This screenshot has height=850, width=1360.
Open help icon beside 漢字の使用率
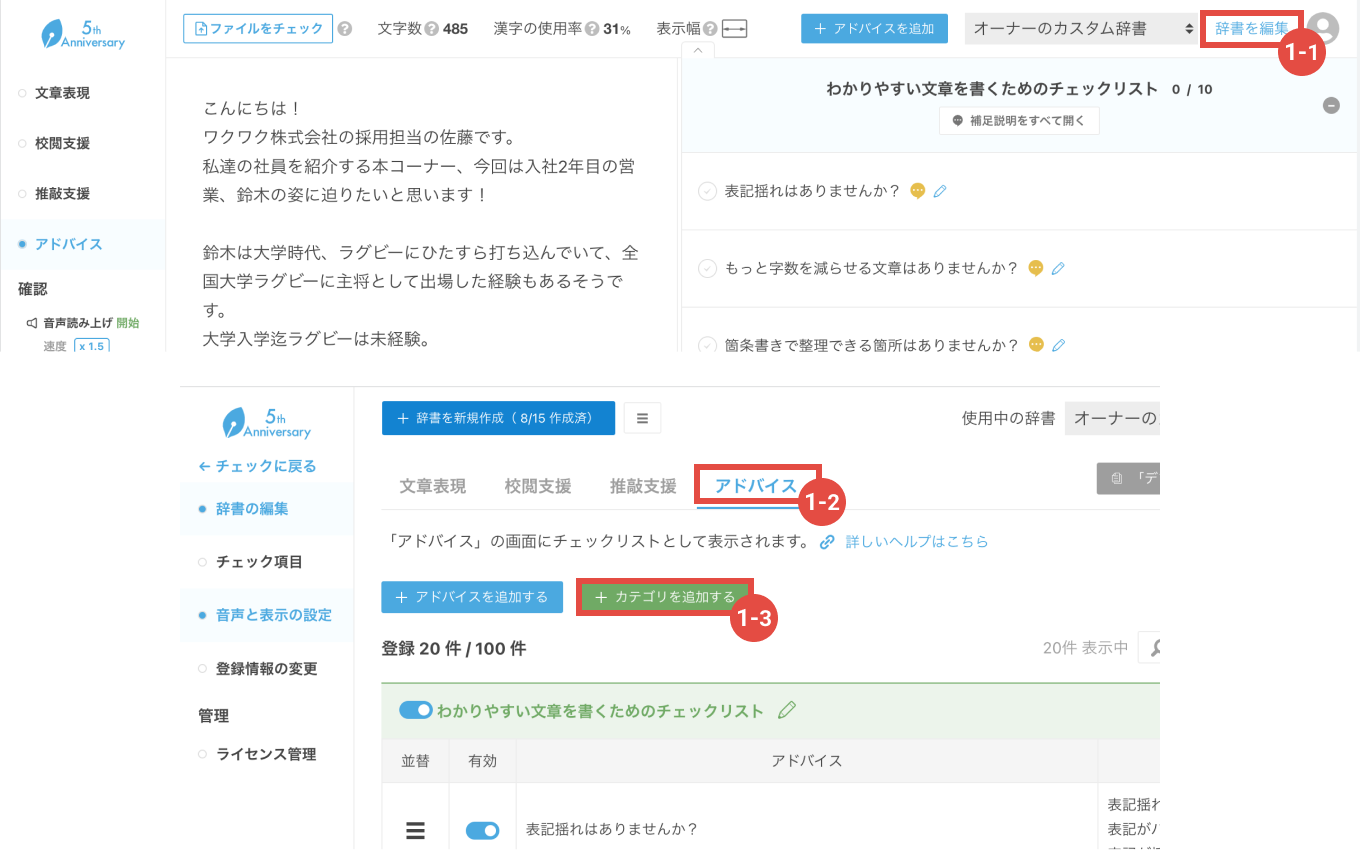pos(592,29)
